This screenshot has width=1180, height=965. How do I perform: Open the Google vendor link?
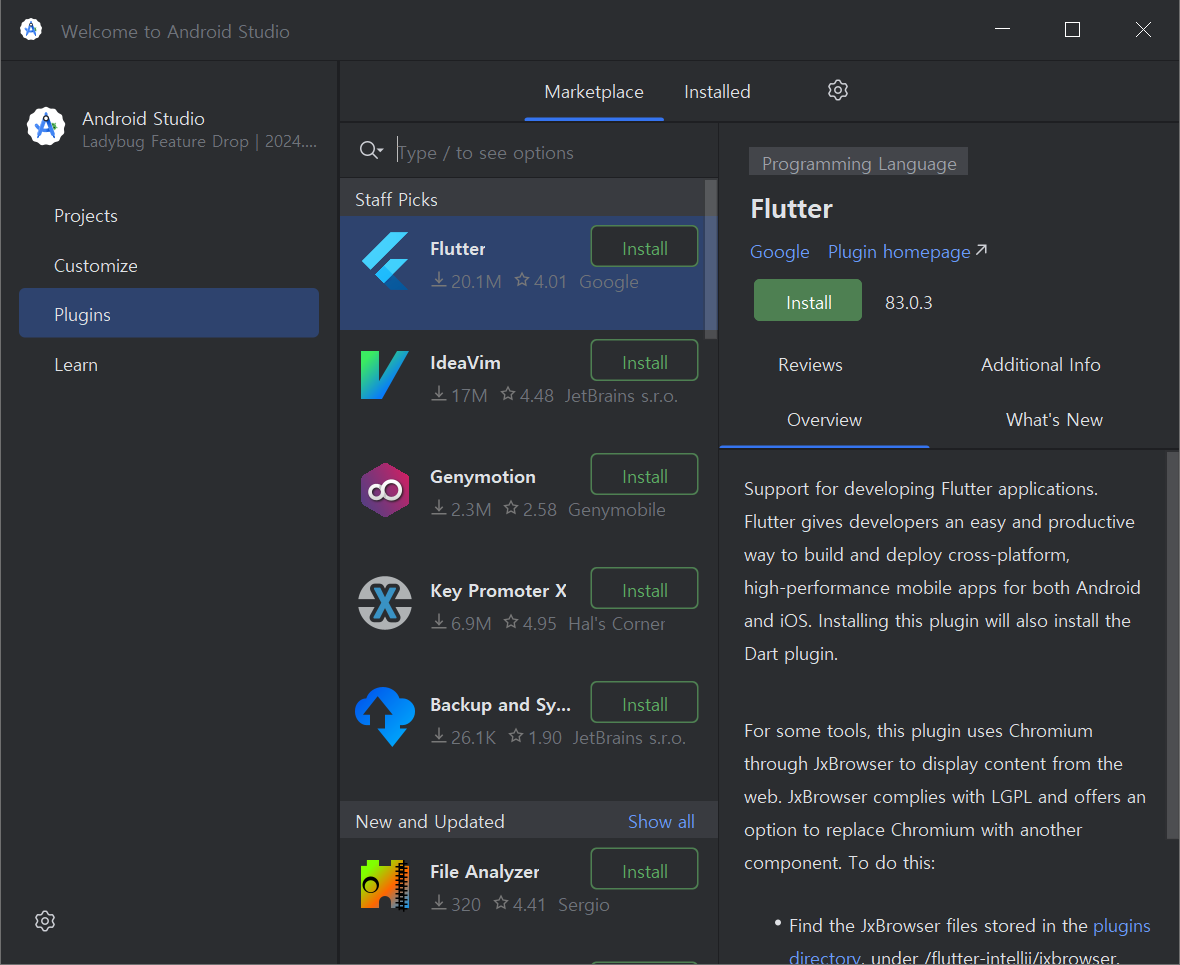(x=780, y=251)
